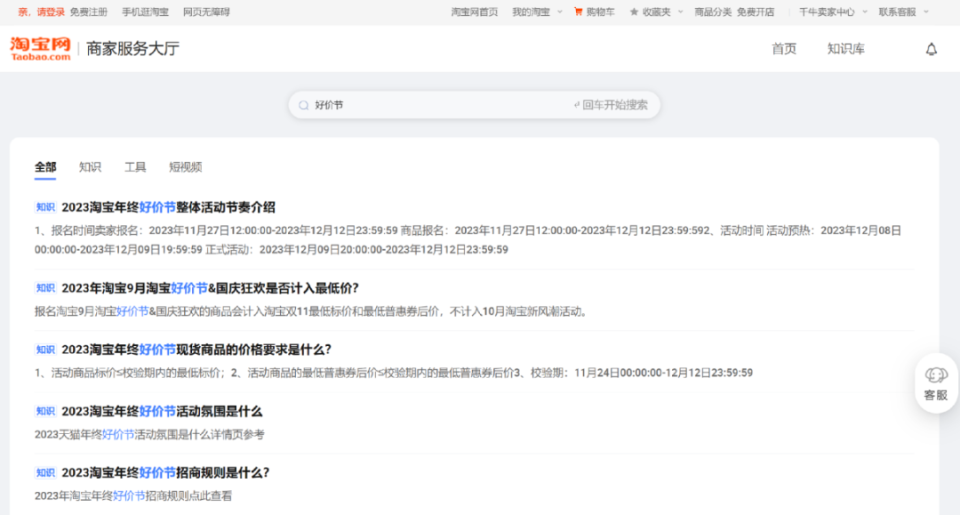Open result 2023淘宝年终好价节整体活动节奏介绍

tap(168, 207)
